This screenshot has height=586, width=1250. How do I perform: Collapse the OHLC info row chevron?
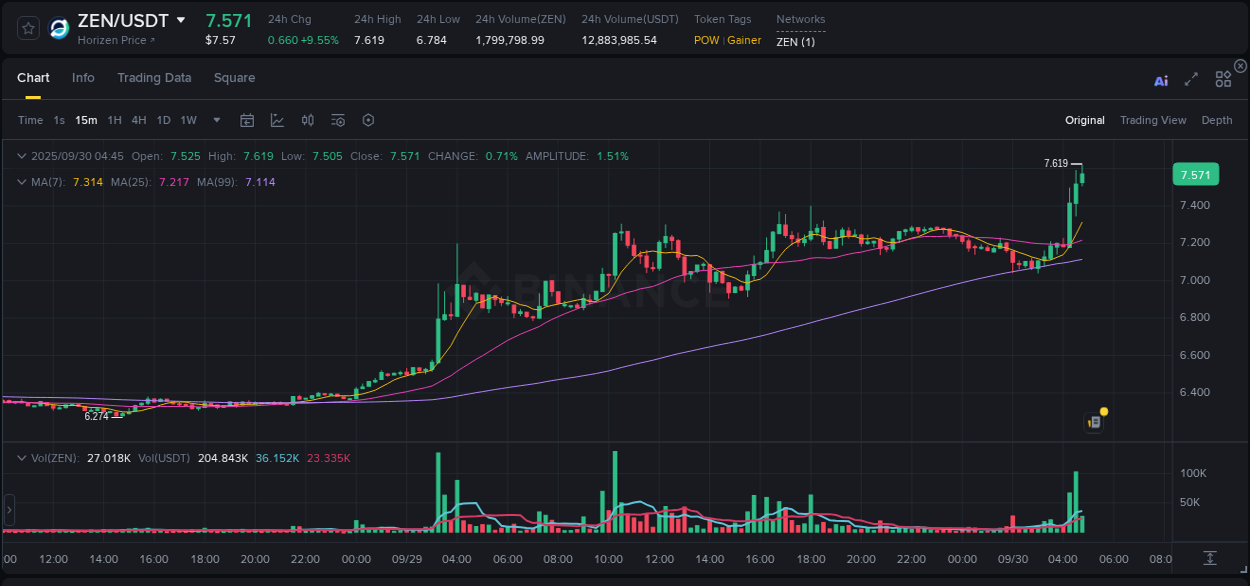point(22,156)
